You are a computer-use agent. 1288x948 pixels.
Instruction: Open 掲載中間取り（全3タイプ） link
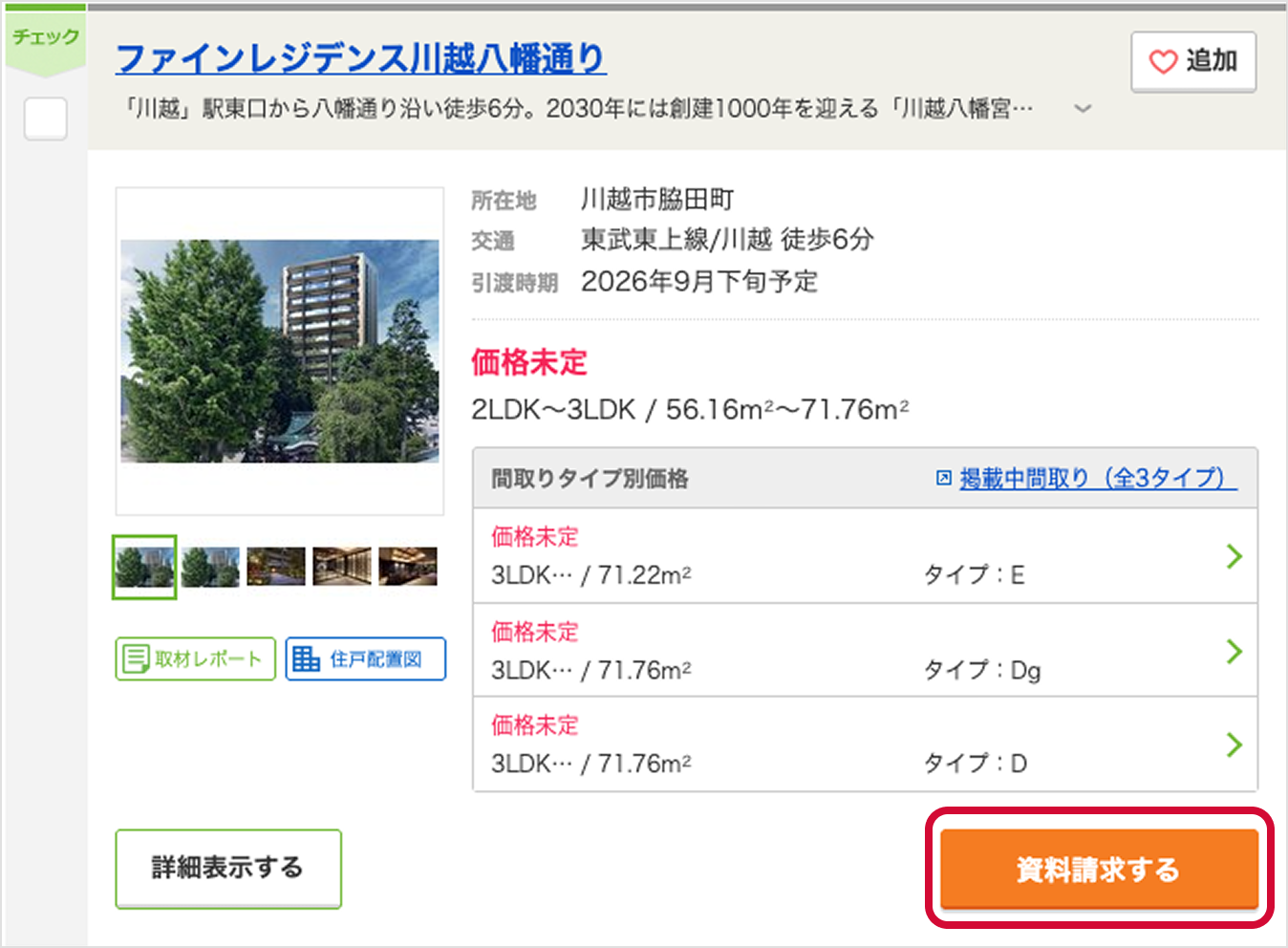pos(1097,478)
